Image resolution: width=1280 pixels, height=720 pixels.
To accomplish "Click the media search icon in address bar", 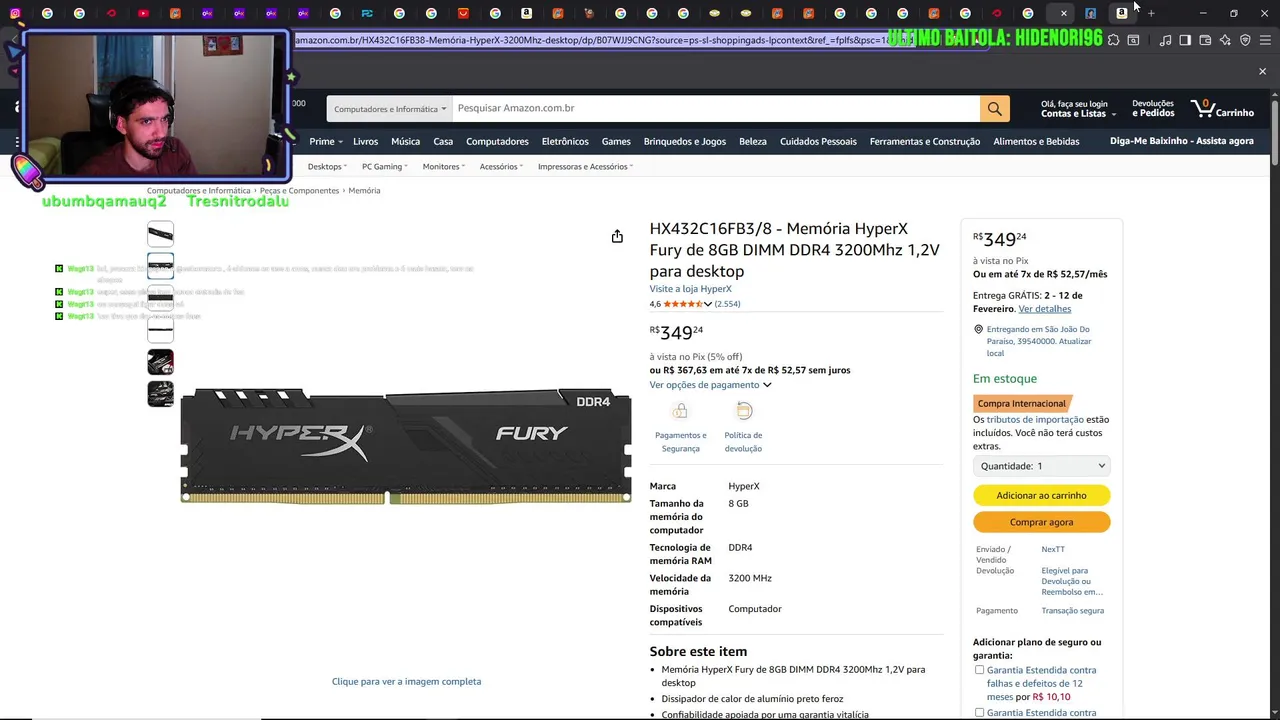I will coord(1133,40).
